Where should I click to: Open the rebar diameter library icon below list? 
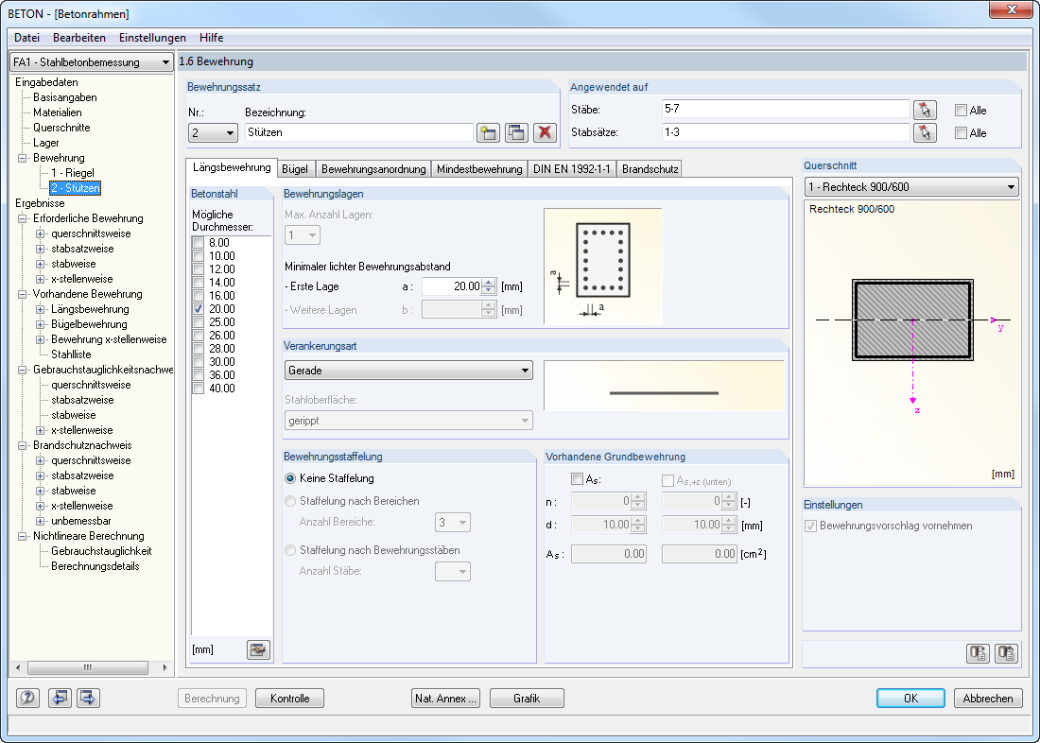click(258, 649)
